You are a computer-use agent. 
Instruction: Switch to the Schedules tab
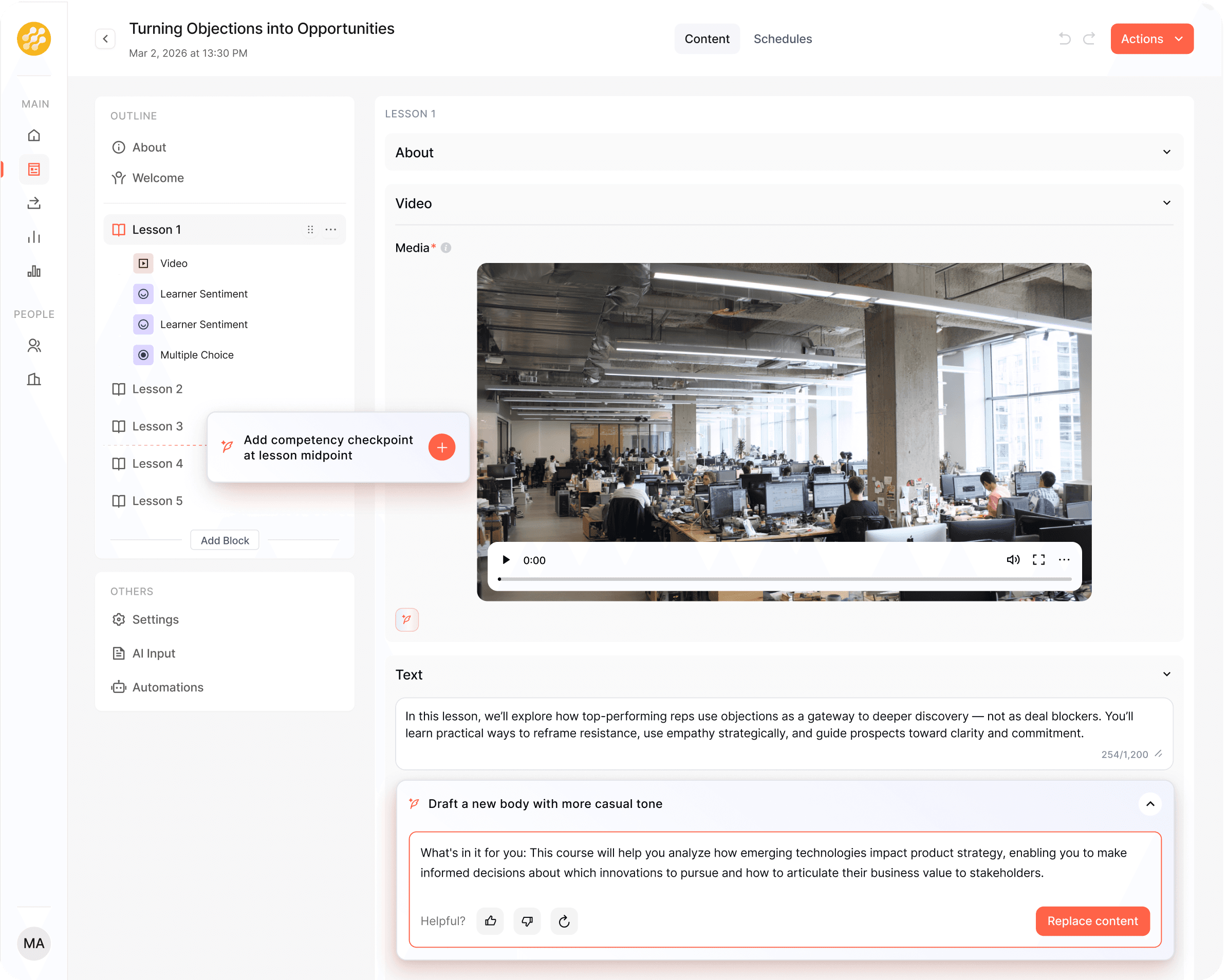pos(783,39)
